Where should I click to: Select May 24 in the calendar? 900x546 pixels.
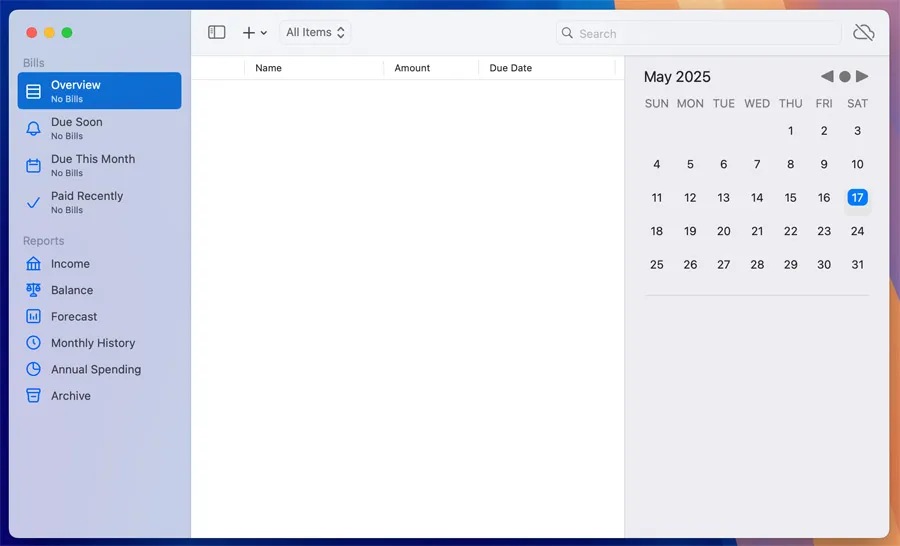click(x=857, y=231)
